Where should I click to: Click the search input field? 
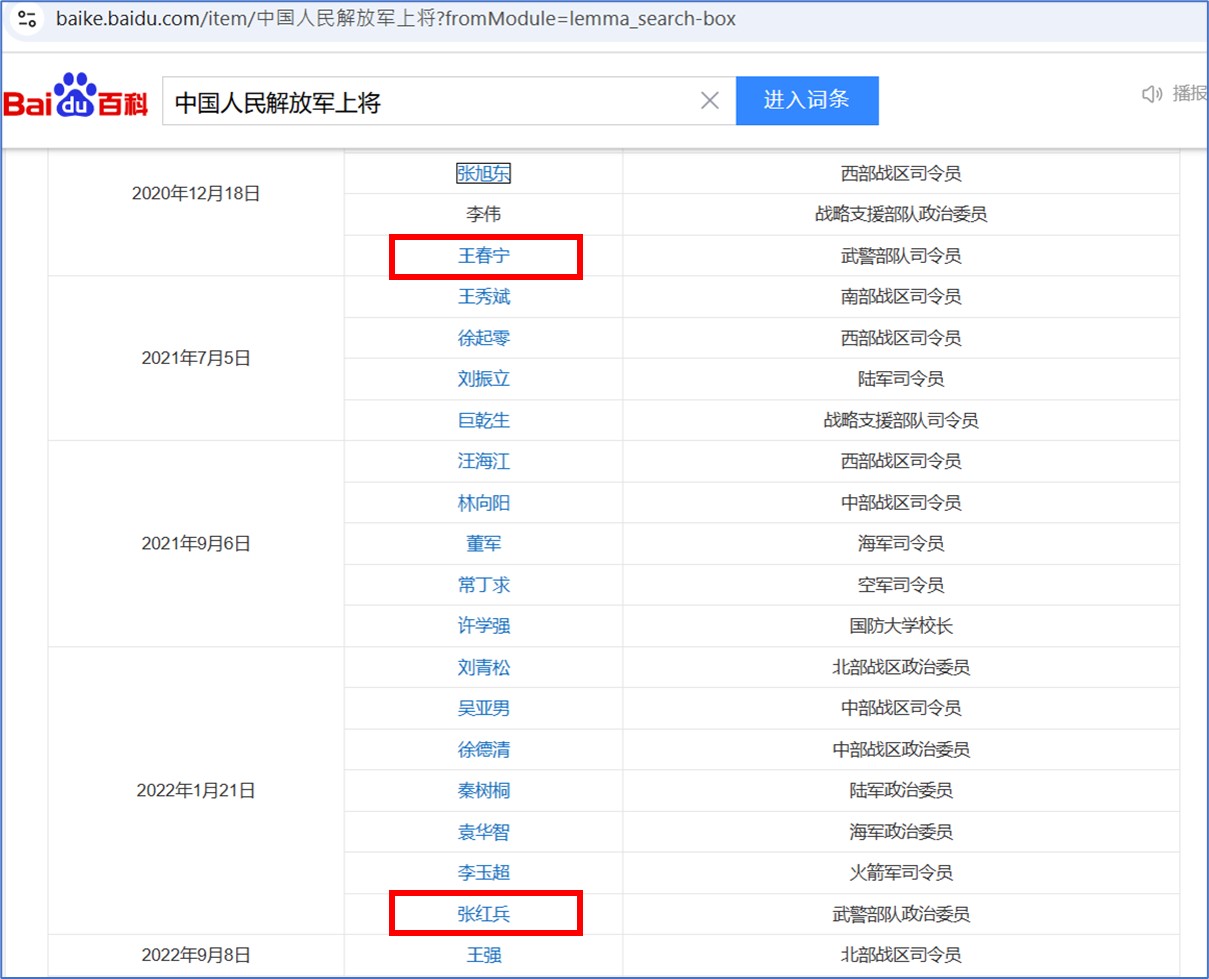pos(430,102)
